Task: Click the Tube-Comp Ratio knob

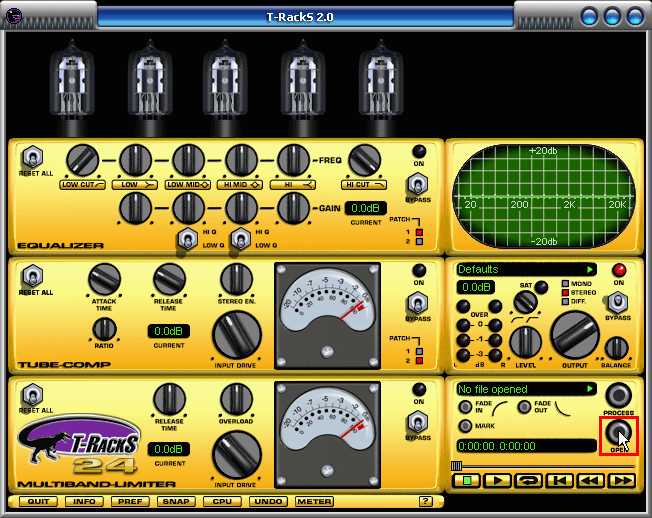Action: pyautogui.click(x=104, y=329)
